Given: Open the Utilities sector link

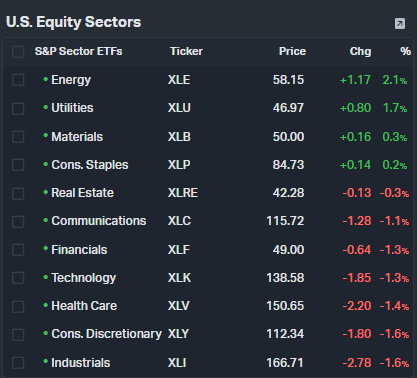Looking at the screenshot, I should click(x=72, y=108).
